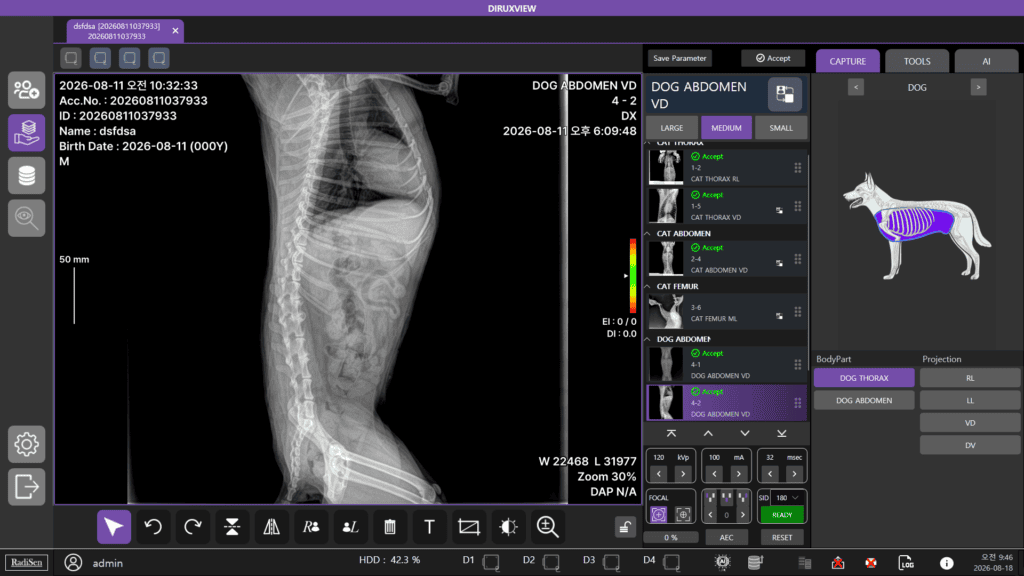
Task: Select SMALL patient size
Action: pos(781,128)
